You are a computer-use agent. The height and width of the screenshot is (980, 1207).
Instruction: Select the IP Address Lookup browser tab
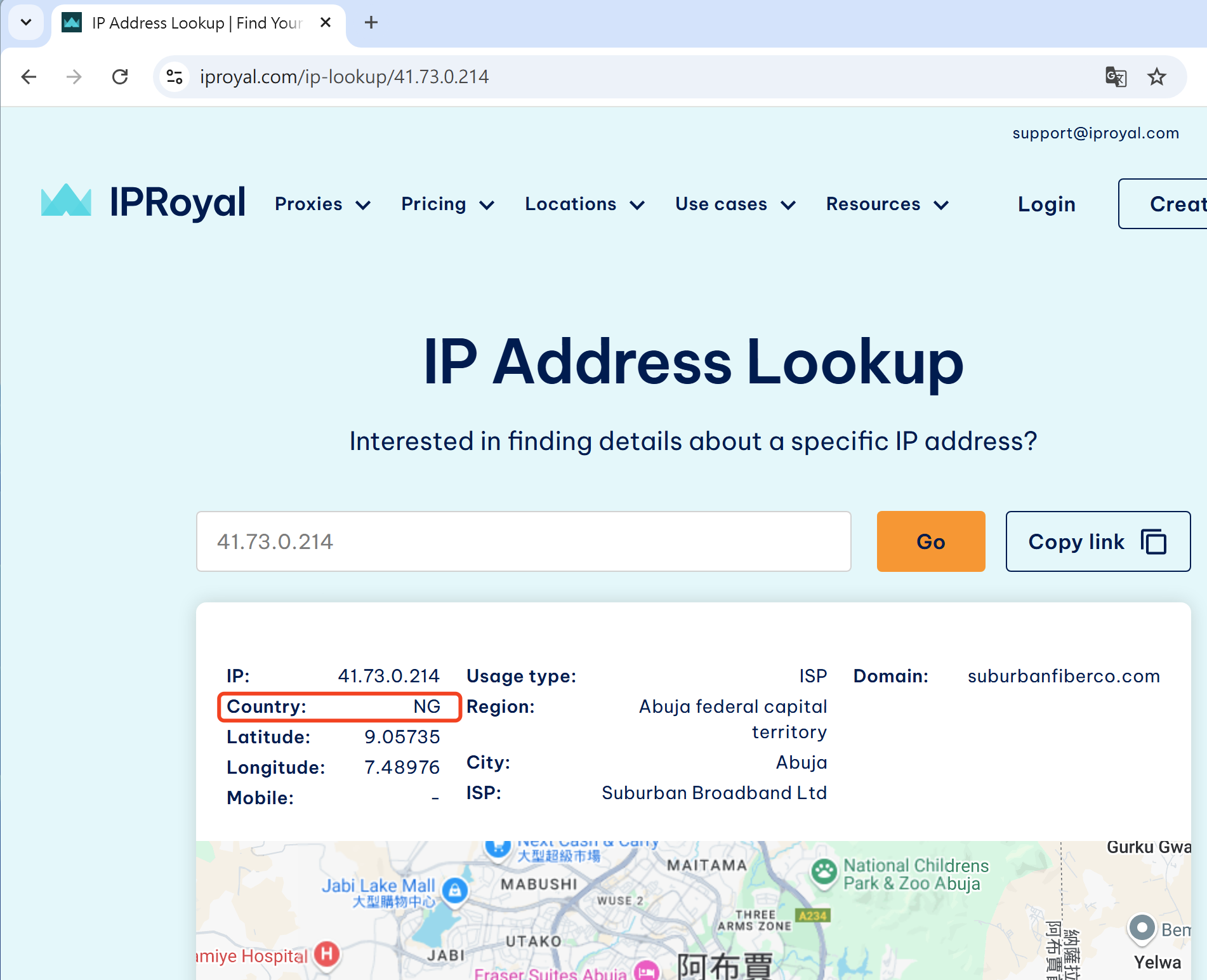tap(198, 23)
